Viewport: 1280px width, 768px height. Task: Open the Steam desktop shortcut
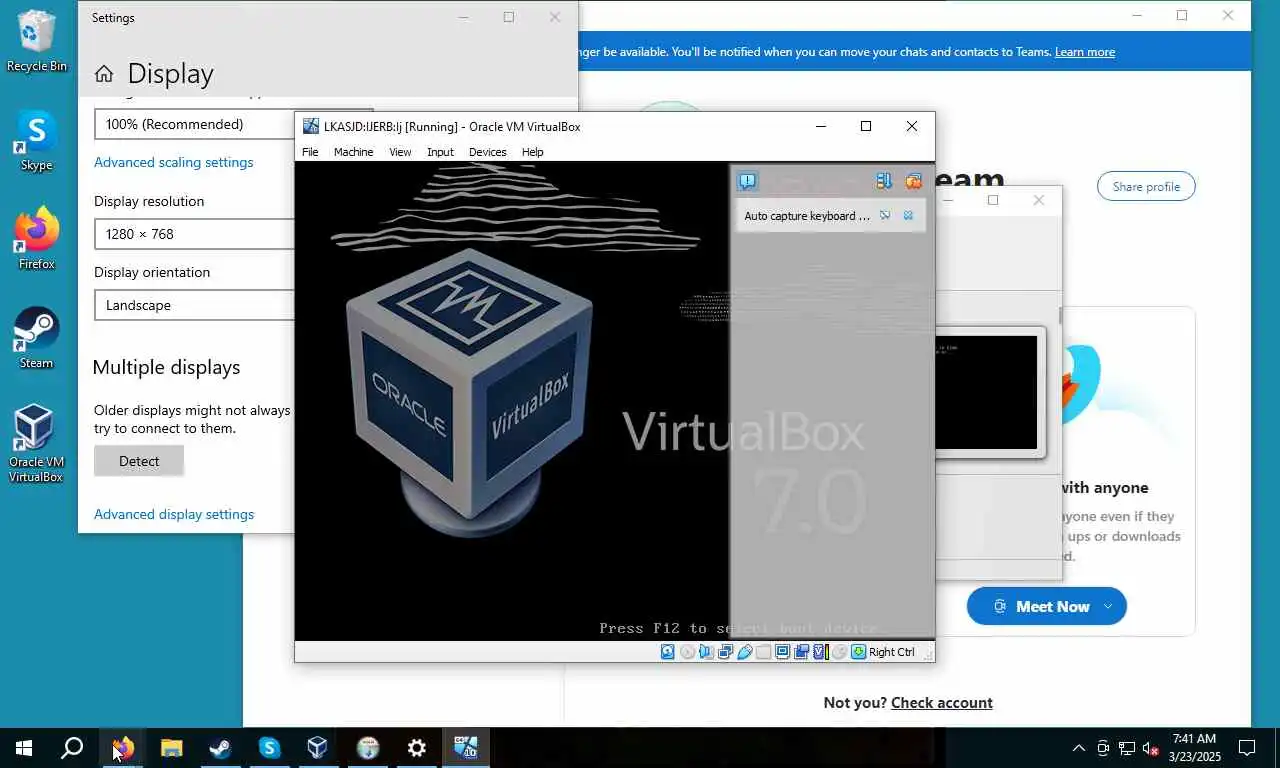(x=36, y=338)
